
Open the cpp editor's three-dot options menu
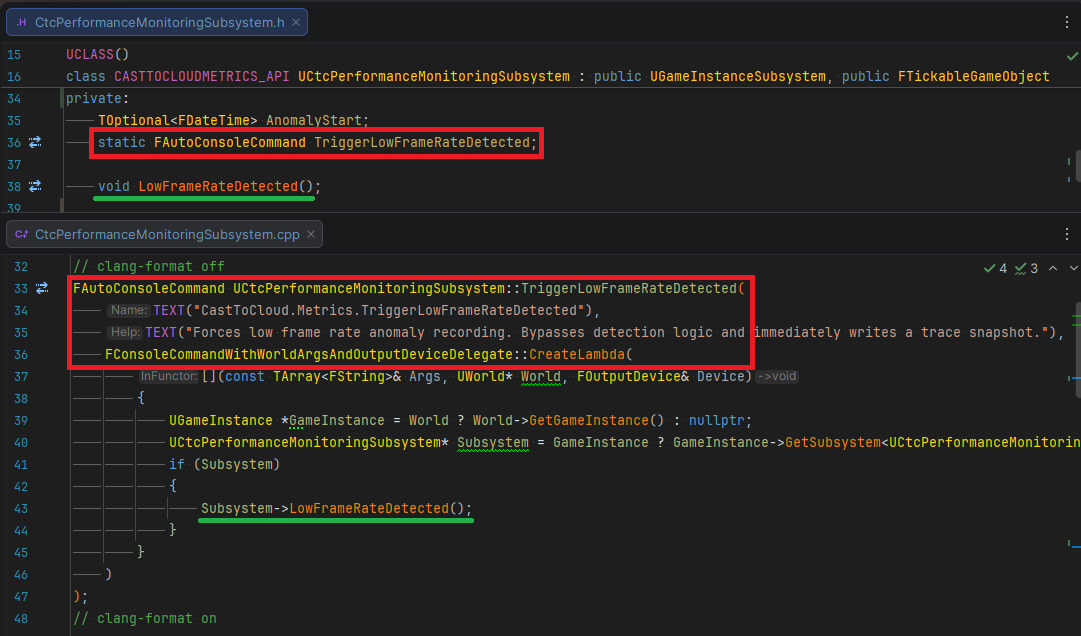1067,234
